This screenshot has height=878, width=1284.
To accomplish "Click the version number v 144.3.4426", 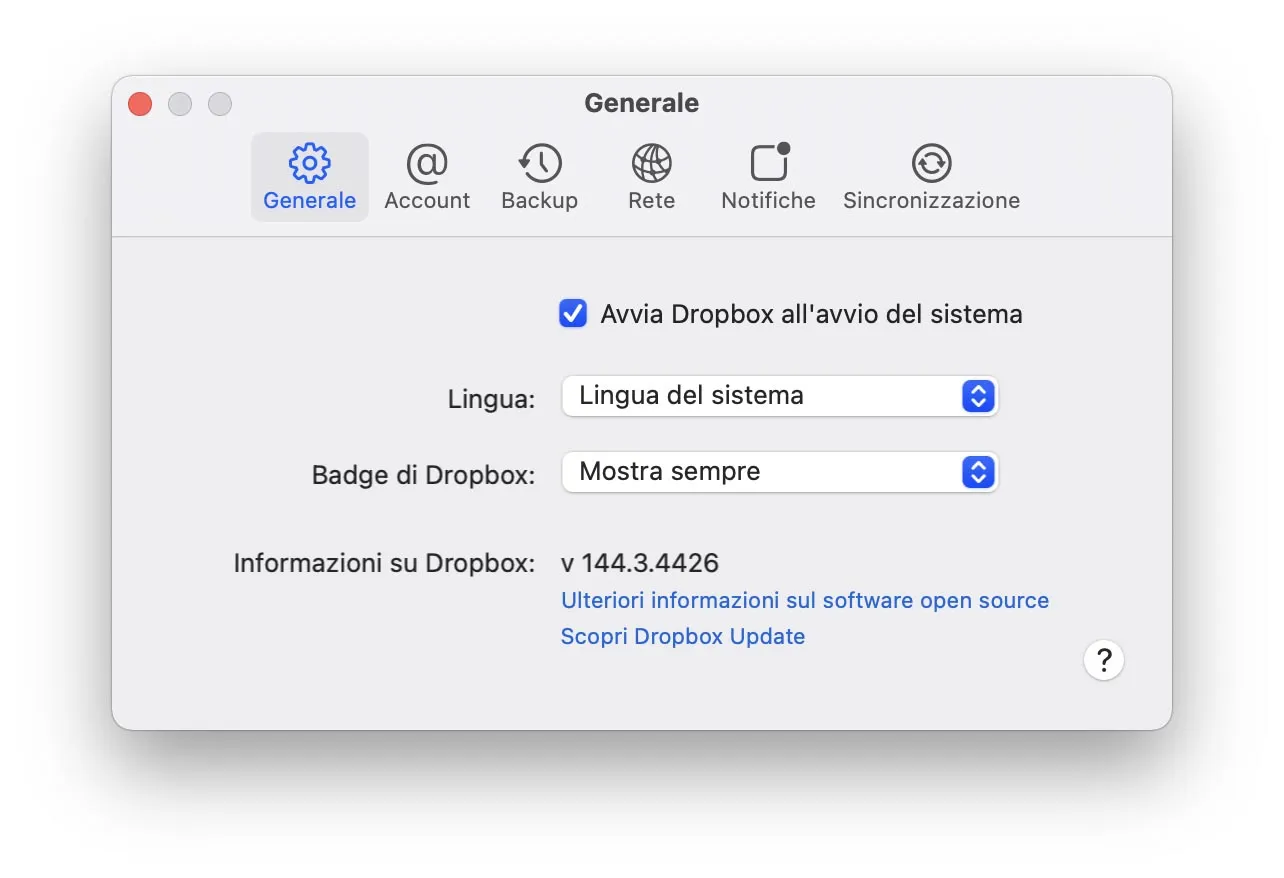I will pos(639,562).
